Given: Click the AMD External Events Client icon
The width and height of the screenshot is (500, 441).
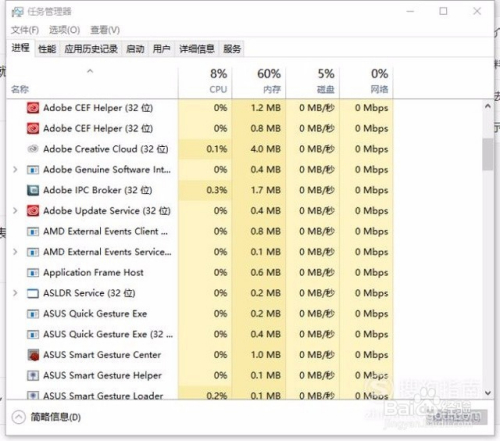Looking at the screenshot, I should tap(33, 231).
